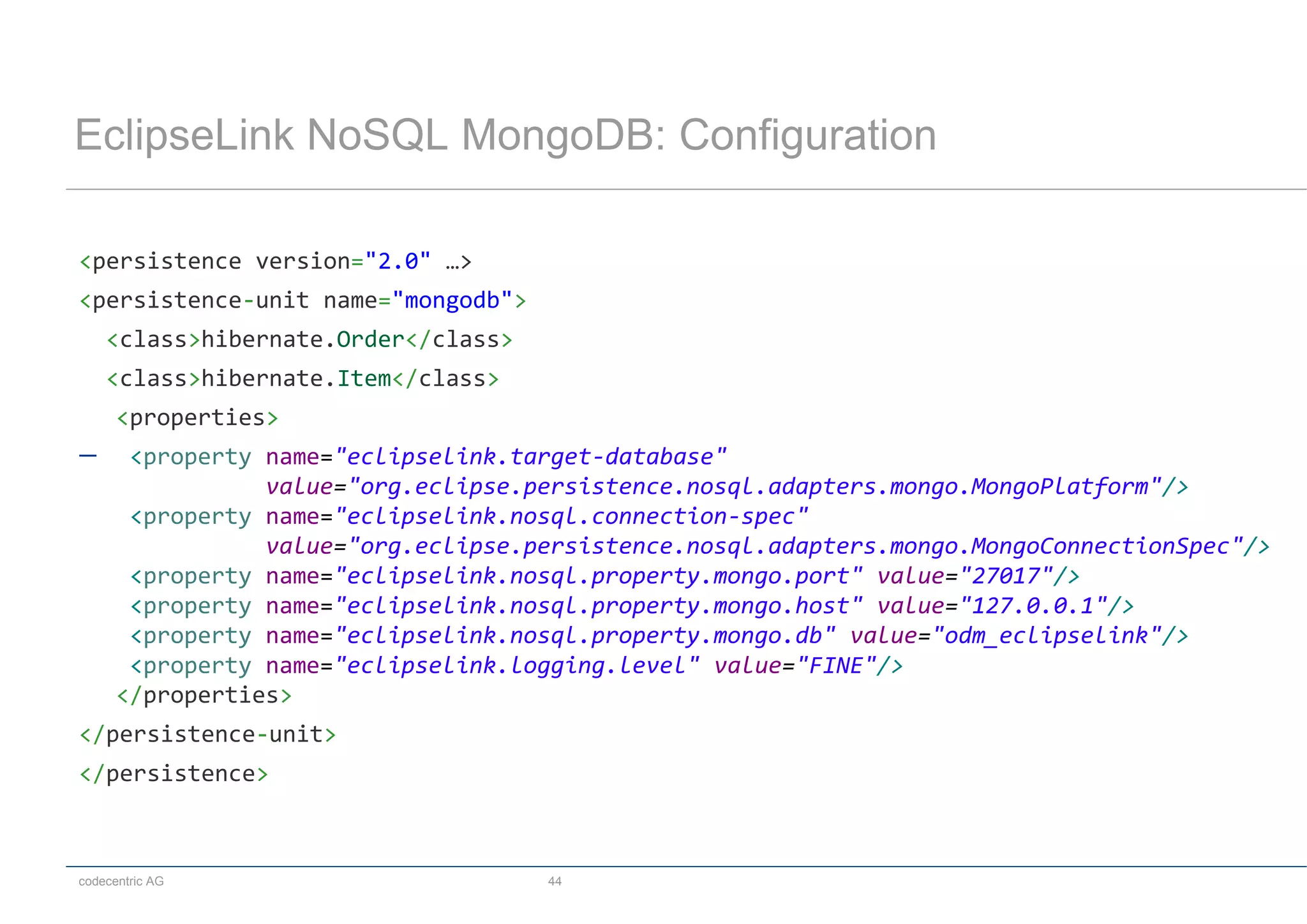The height and width of the screenshot is (924, 1307).
Task: Click the eclipselink.logging.level FINE property
Action: [x=517, y=666]
